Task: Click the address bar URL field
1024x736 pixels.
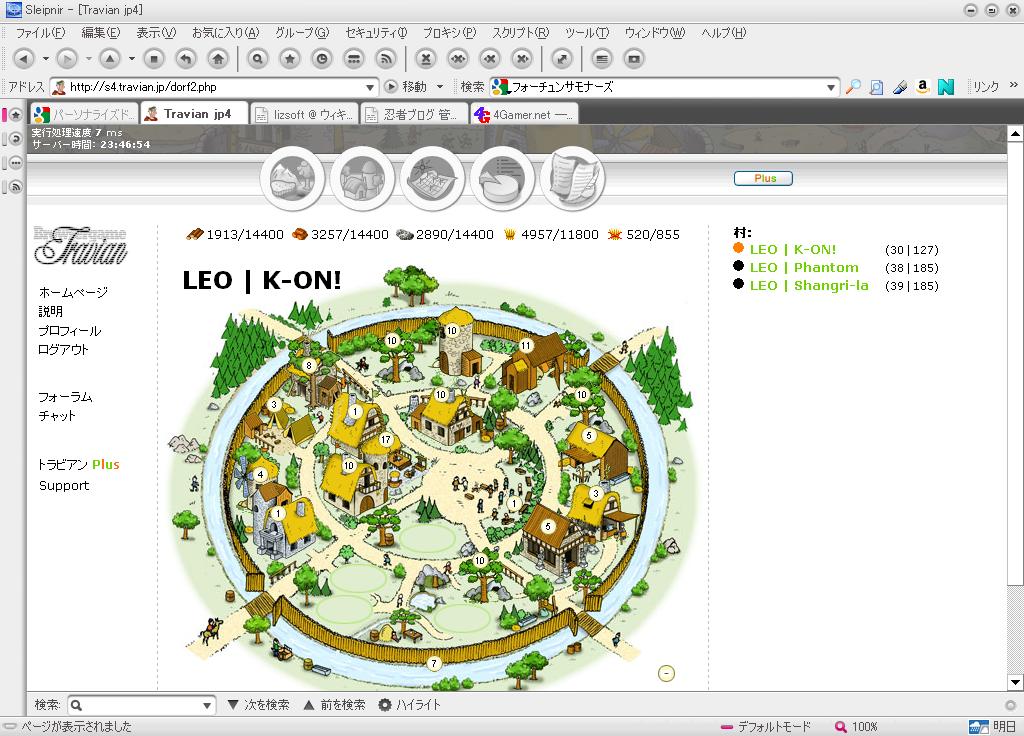Action: point(214,87)
